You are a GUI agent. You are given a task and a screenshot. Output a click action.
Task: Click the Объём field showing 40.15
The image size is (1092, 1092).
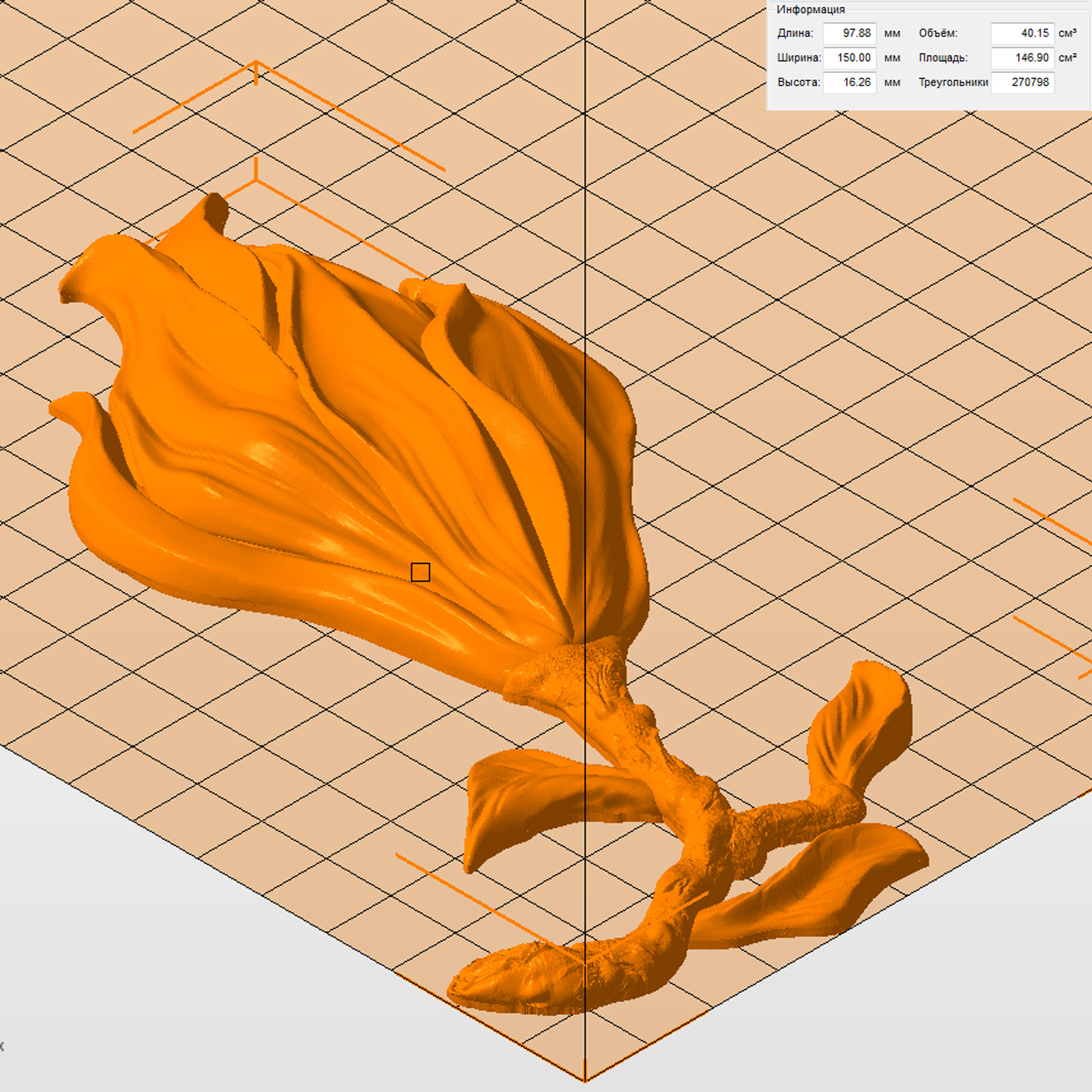pyautogui.click(x=1022, y=33)
